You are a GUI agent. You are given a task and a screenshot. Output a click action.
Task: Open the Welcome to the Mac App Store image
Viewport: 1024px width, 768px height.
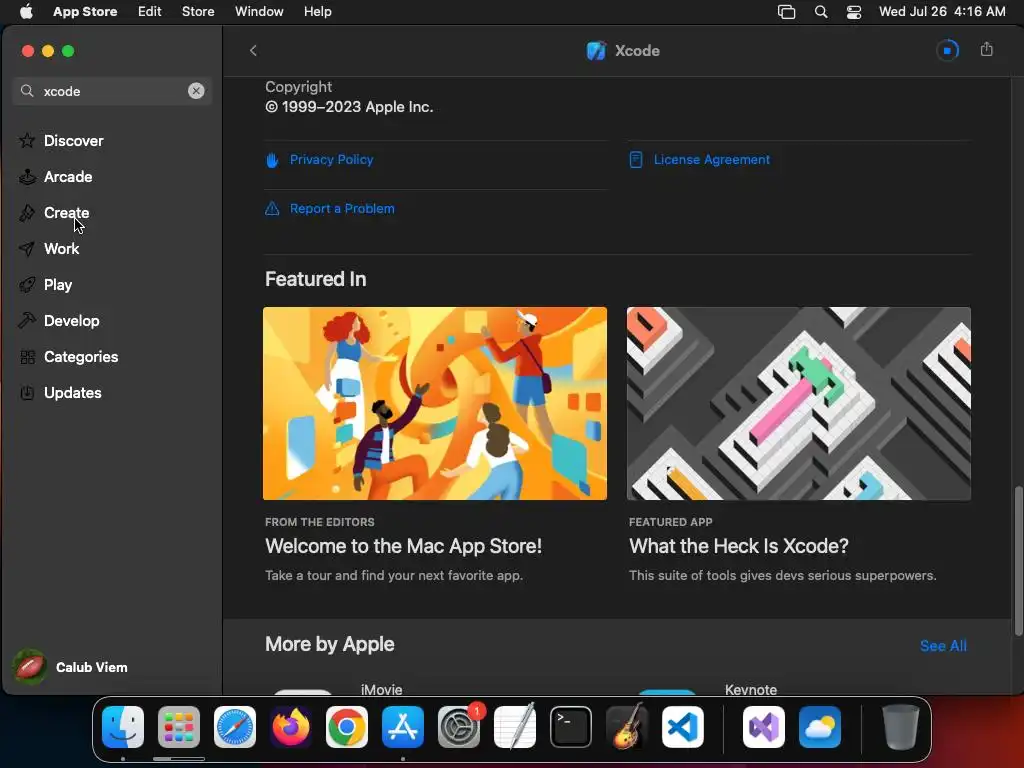(x=434, y=403)
